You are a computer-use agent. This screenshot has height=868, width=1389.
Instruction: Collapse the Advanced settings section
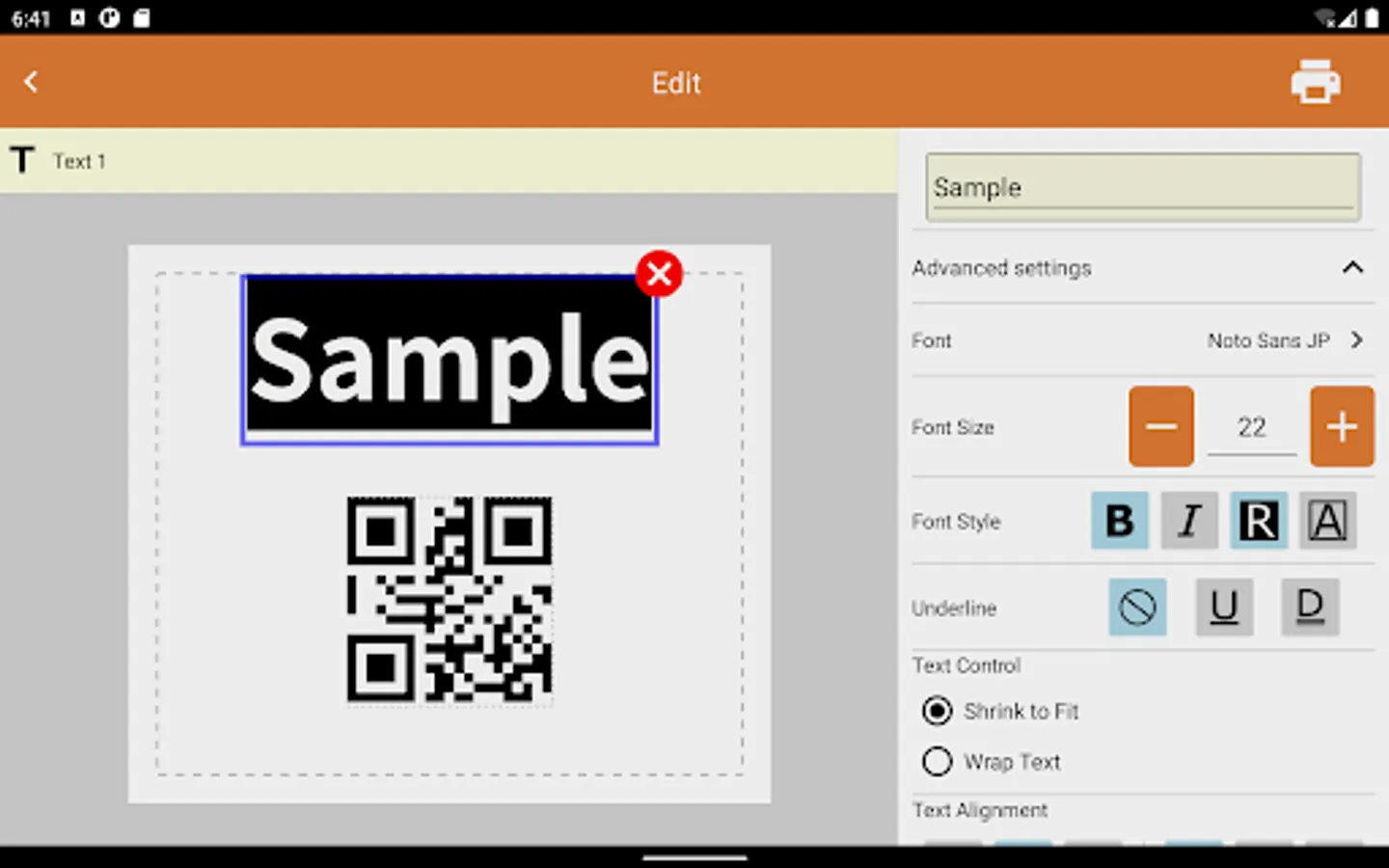[1143, 268]
